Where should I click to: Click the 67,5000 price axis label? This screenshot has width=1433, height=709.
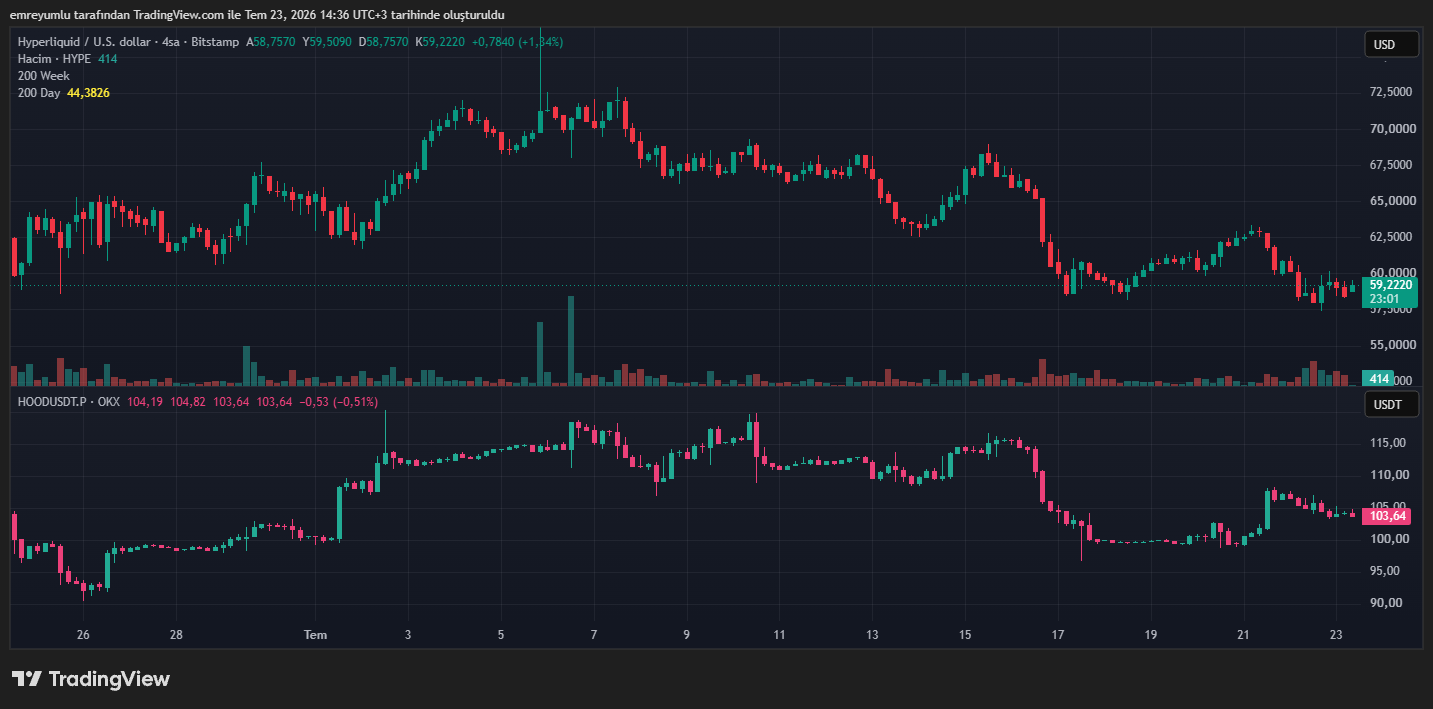pos(1390,165)
